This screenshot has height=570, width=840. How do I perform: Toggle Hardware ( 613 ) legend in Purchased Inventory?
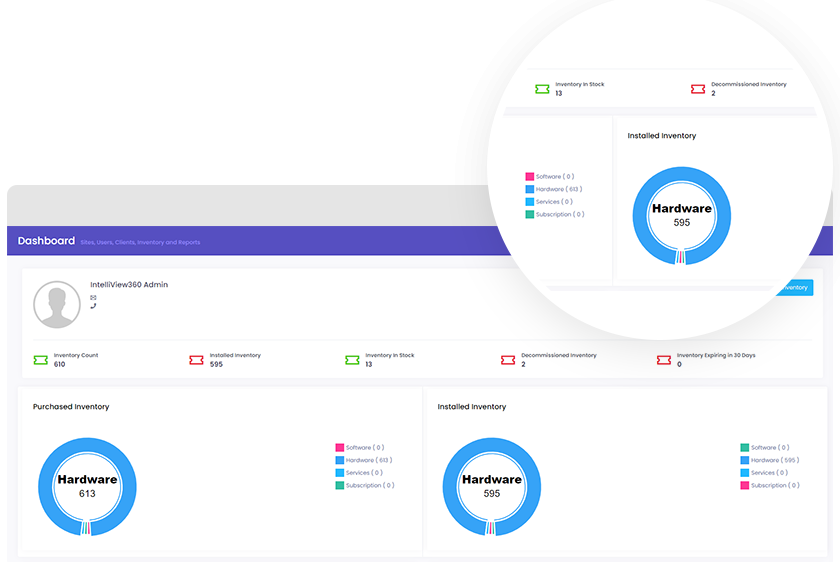364,460
